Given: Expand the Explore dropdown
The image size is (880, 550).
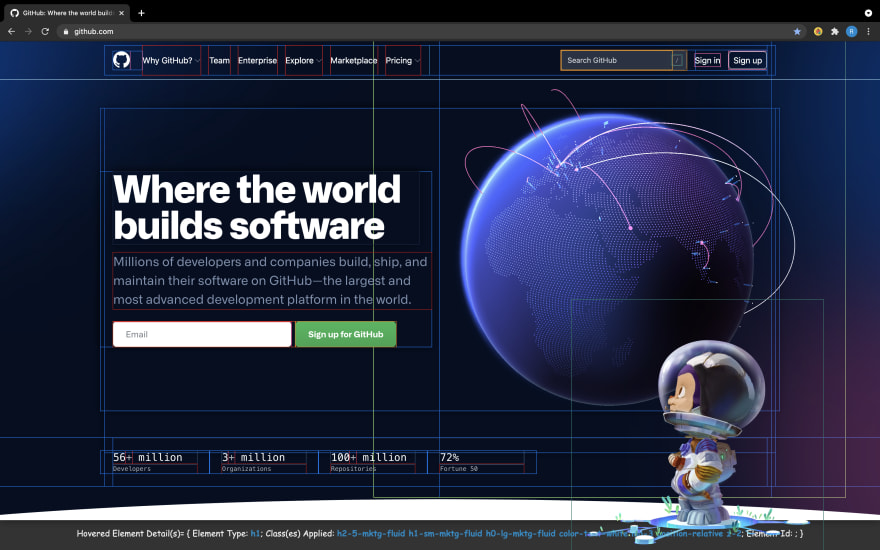Looking at the screenshot, I should [304, 60].
